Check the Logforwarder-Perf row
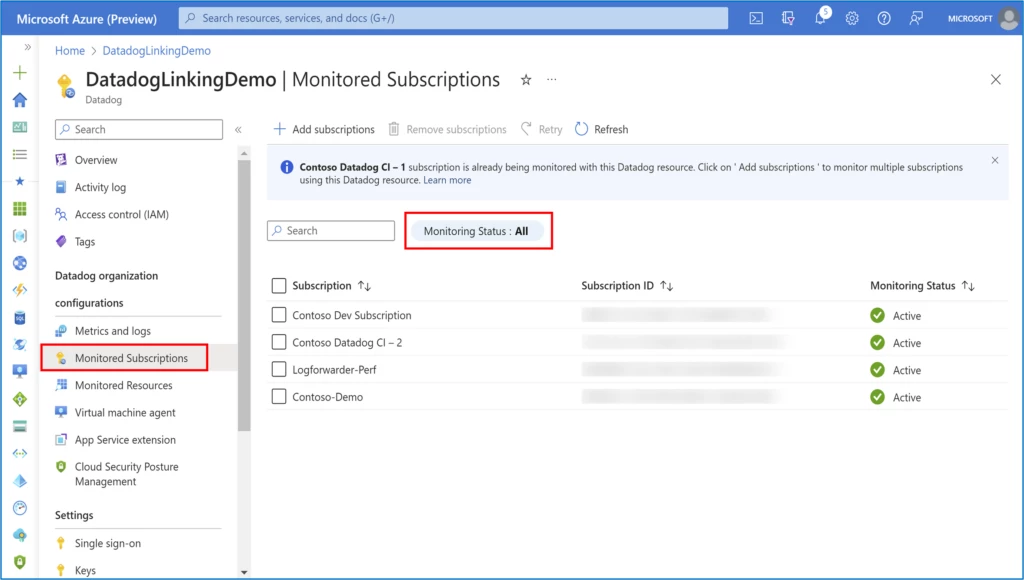 (279, 370)
